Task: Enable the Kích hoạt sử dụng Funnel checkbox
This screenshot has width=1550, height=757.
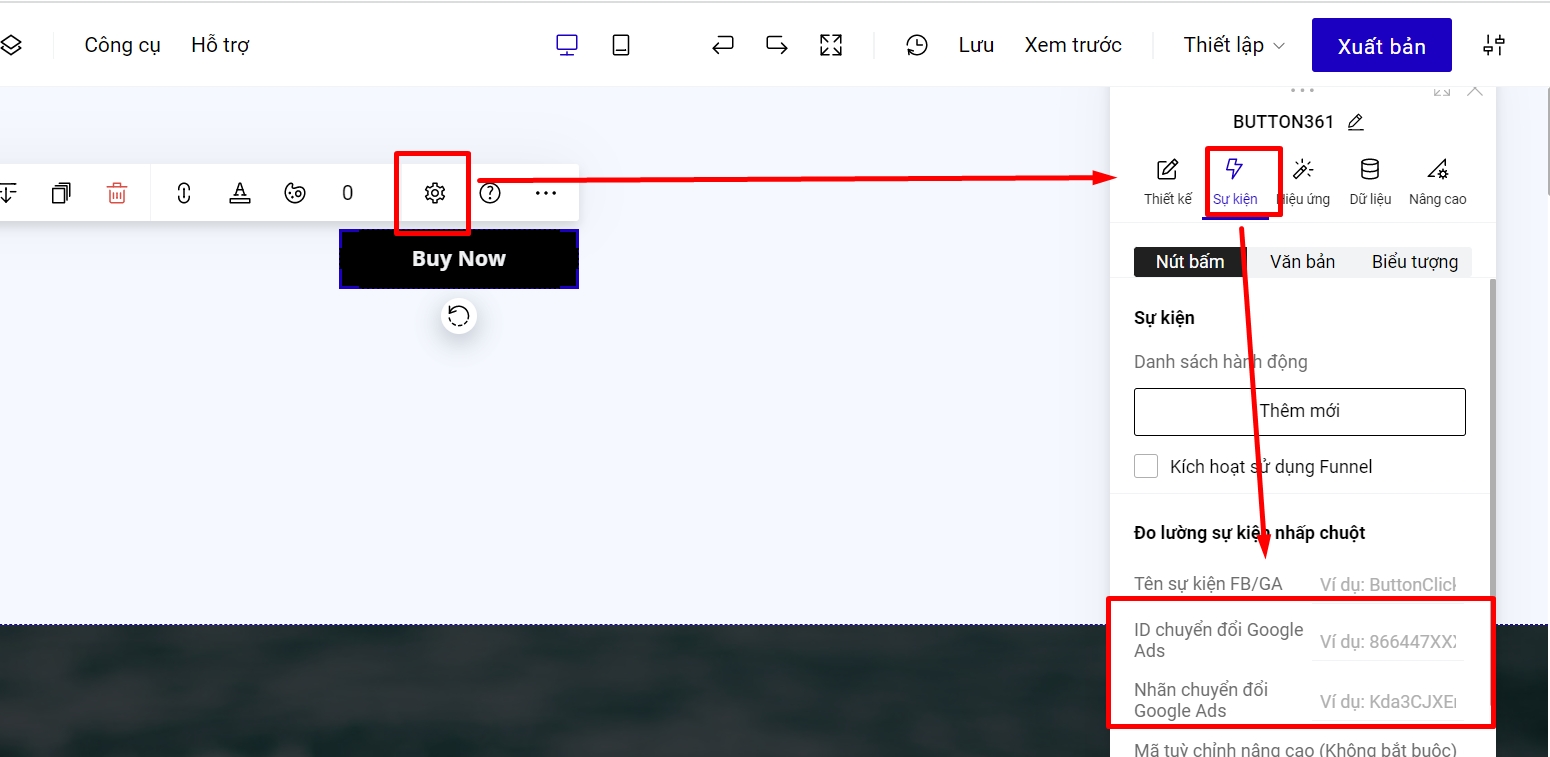Action: pyautogui.click(x=1146, y=466)
